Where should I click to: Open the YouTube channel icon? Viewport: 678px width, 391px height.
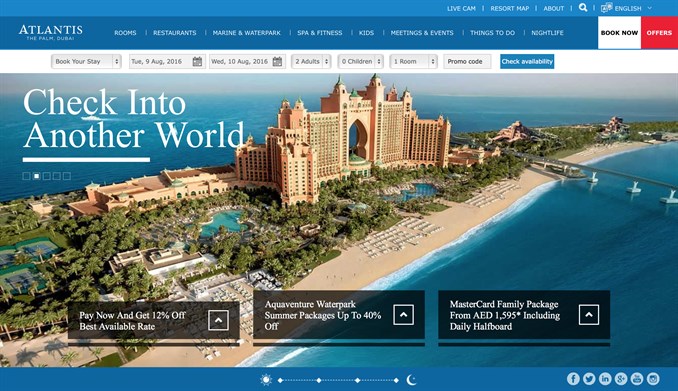637,379
